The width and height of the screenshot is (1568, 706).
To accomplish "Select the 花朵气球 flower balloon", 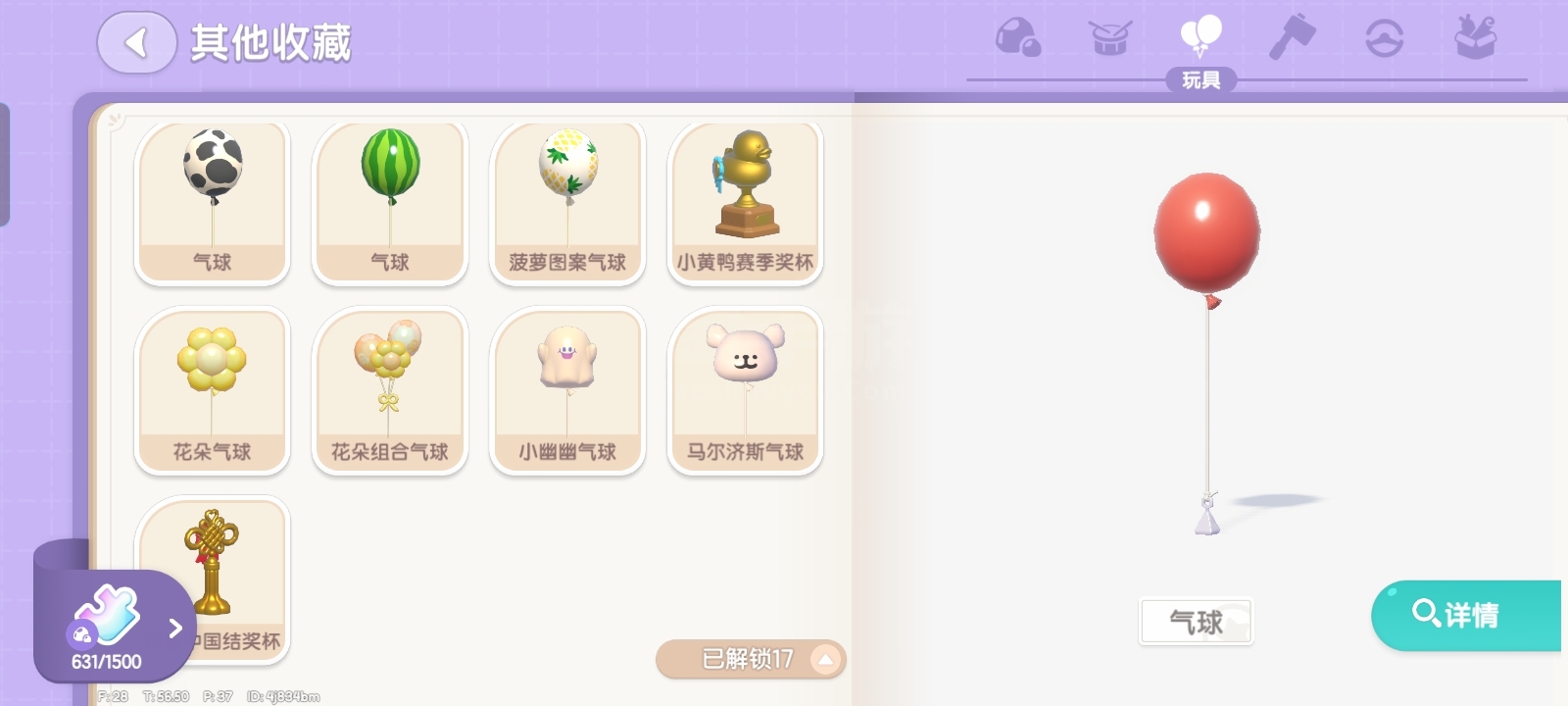I will click(212, 391).
